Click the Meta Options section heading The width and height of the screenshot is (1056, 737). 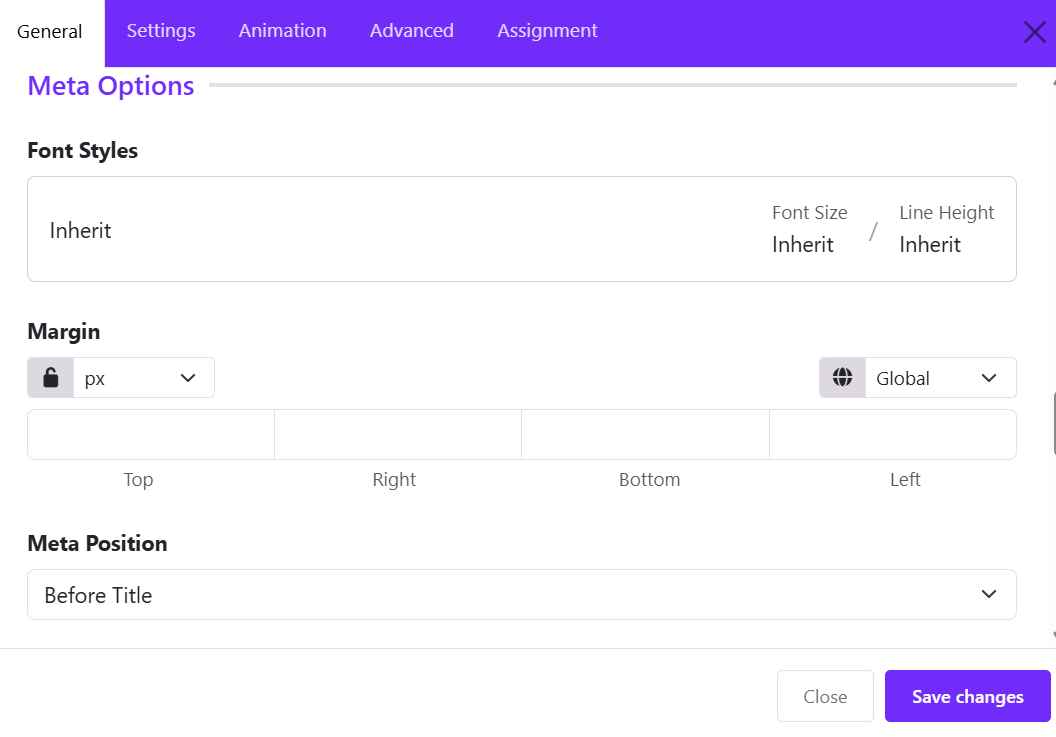click(x=111, y=86)
